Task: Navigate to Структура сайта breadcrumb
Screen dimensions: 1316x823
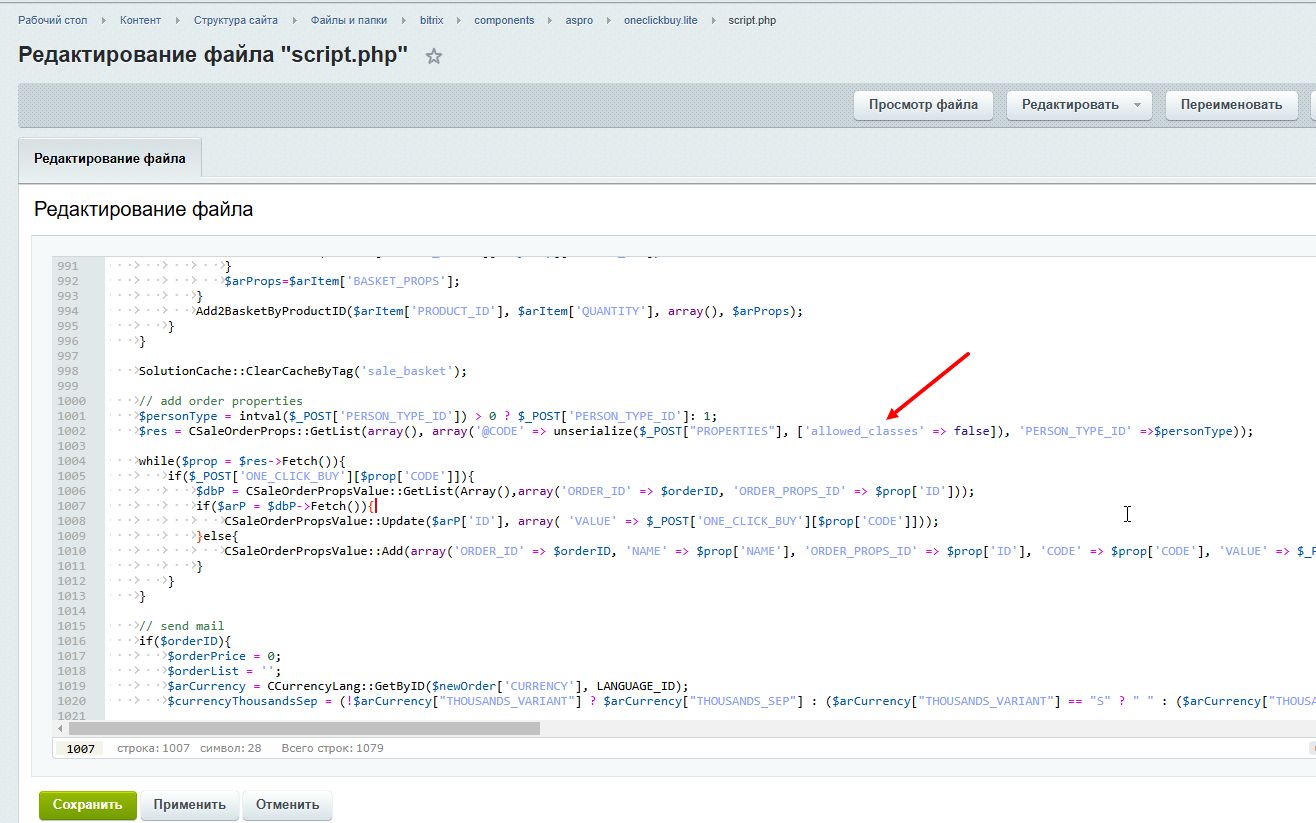Action: [236, 20]
